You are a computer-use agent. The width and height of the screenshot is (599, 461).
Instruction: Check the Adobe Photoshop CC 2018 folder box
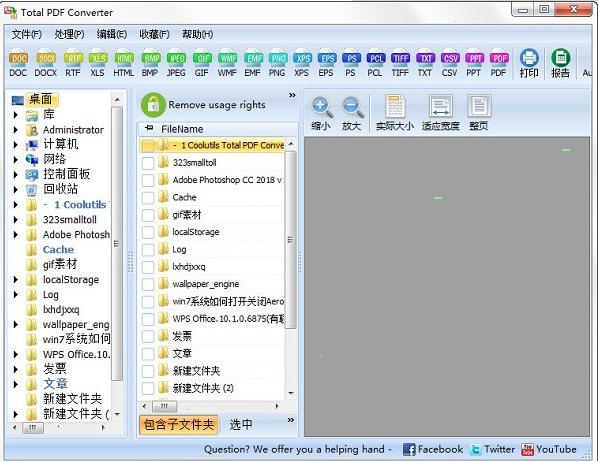click(147, 180)
